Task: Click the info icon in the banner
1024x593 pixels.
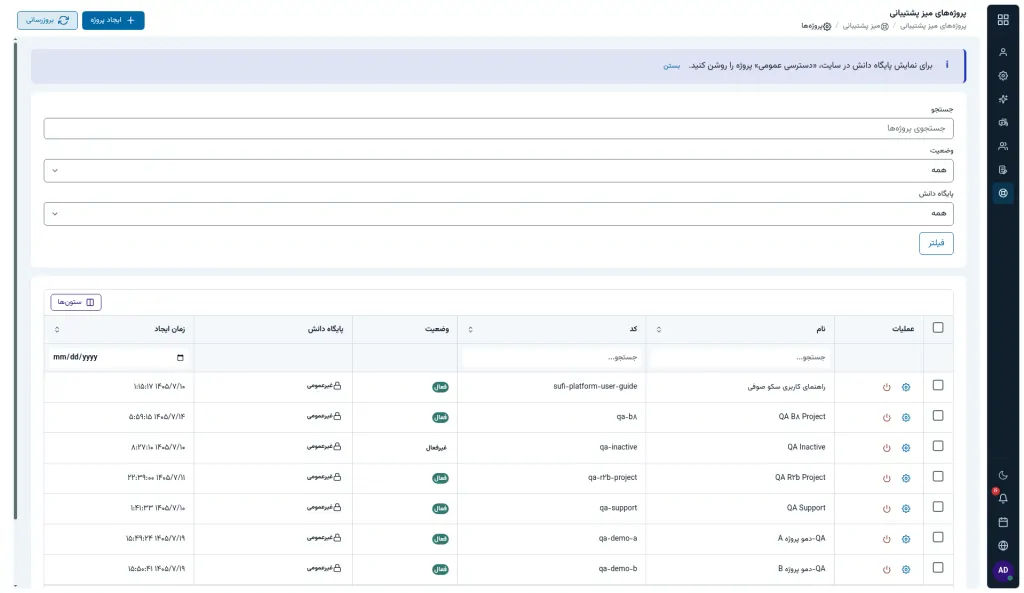Action: click(946, 65)
